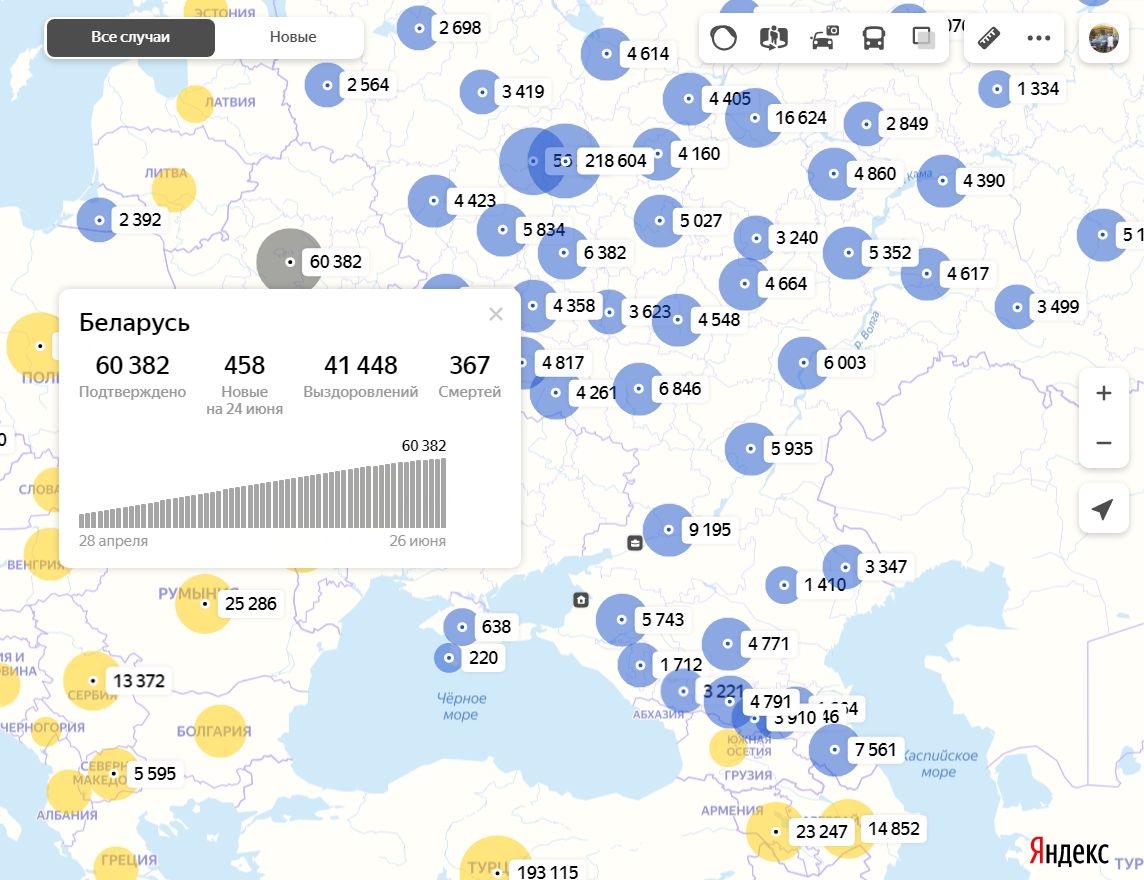Click the marker labeled 3 499

[x=1016, y=307]
